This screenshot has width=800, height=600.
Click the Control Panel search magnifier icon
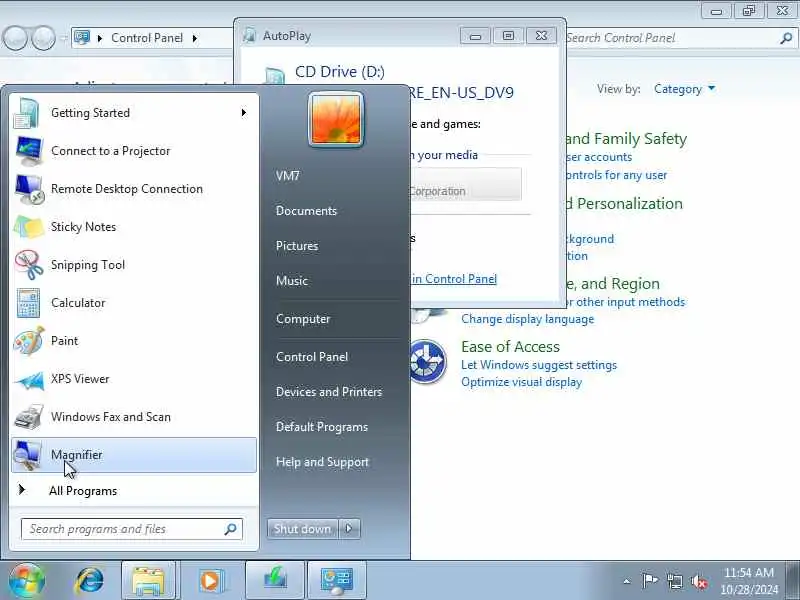pos(786,38)
